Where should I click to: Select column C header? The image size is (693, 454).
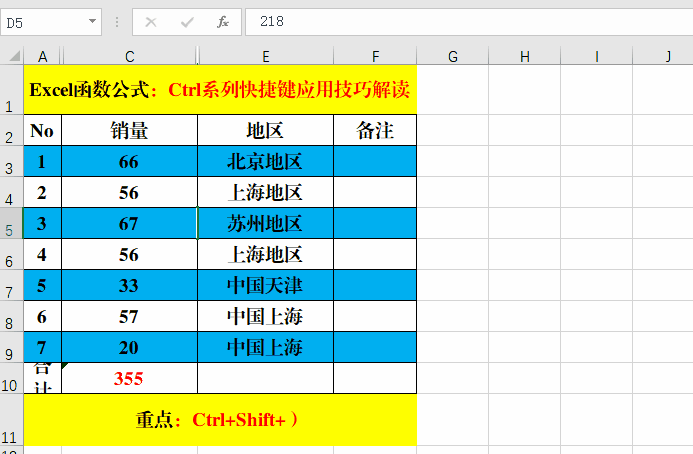point(129,57)
